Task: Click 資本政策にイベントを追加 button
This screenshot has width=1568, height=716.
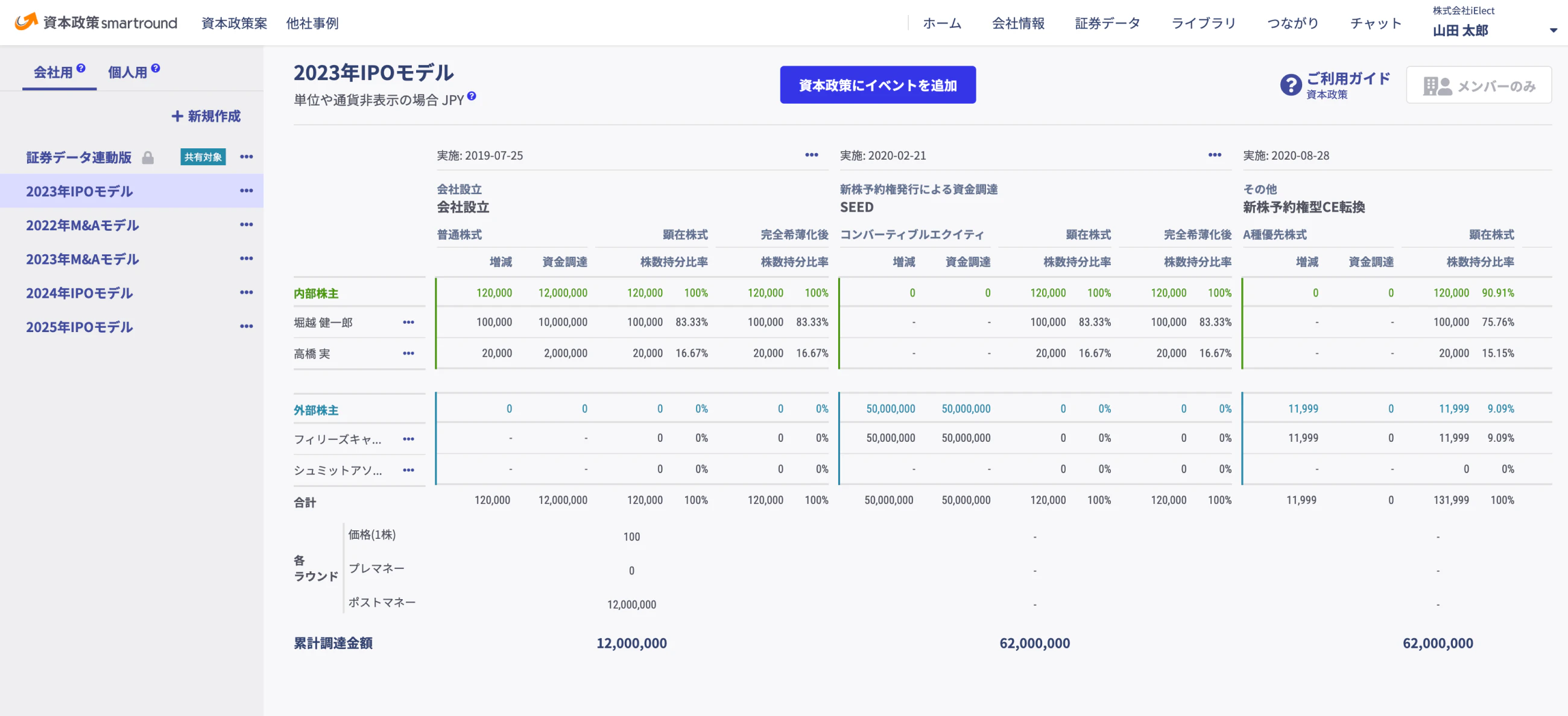Action: click(x=877, y=85)
